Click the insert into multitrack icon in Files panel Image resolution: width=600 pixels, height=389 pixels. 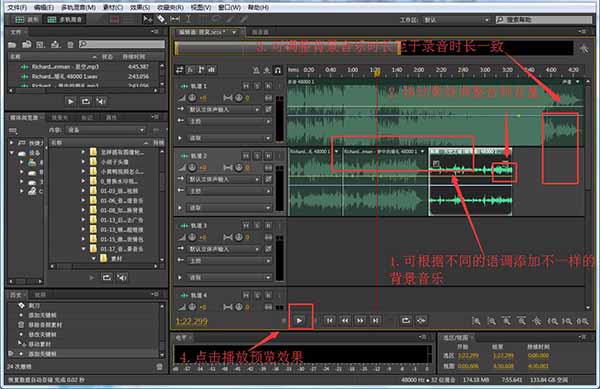pyautogui.click(x=55, y=45)
